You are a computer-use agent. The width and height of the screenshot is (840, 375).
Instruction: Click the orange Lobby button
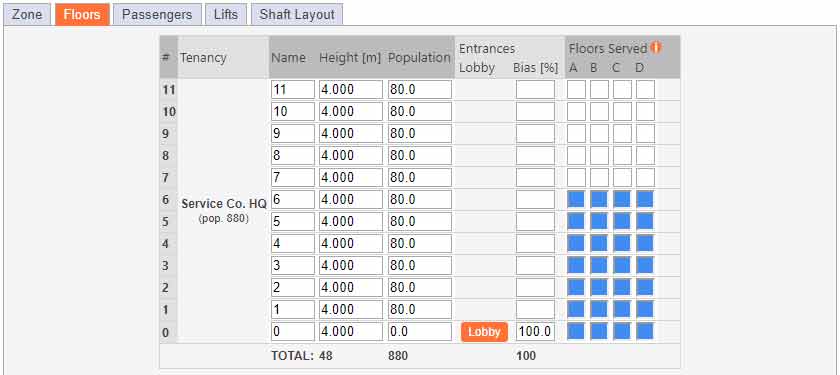484,332
